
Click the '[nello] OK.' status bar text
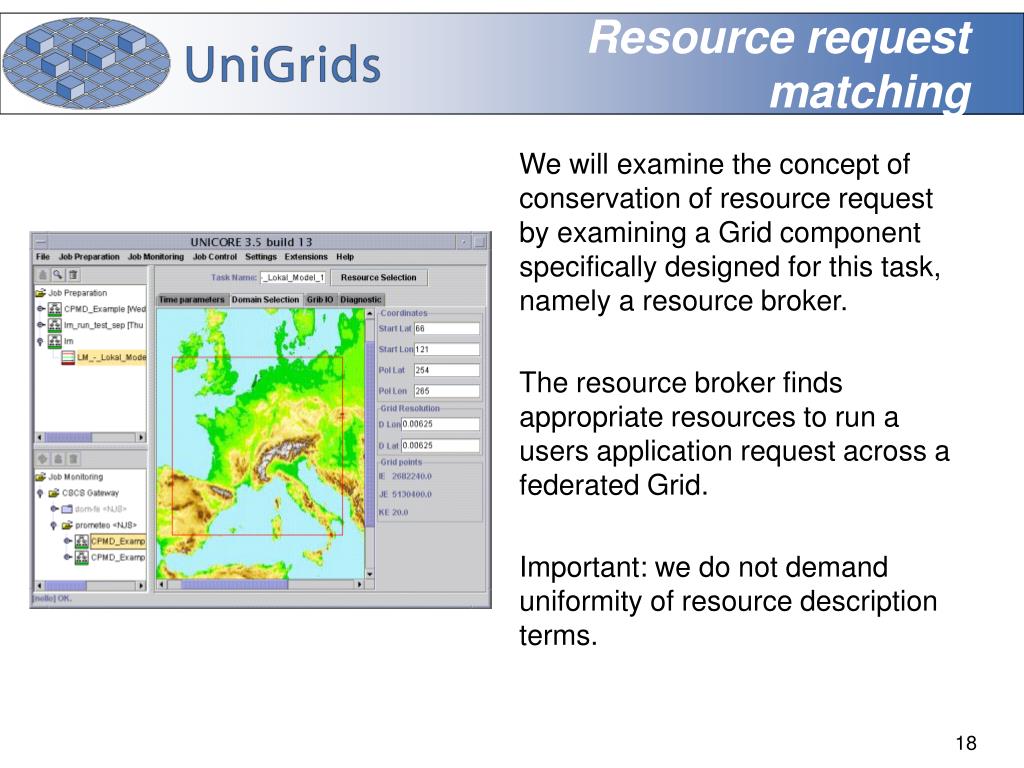point(52,598)
